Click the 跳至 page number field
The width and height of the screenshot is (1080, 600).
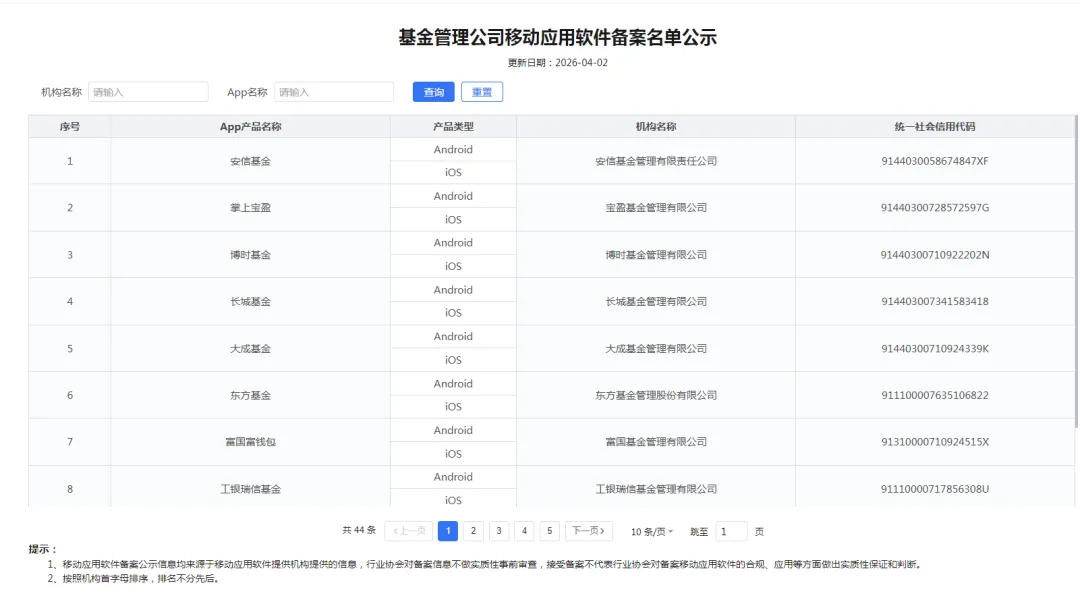point(731,531)
